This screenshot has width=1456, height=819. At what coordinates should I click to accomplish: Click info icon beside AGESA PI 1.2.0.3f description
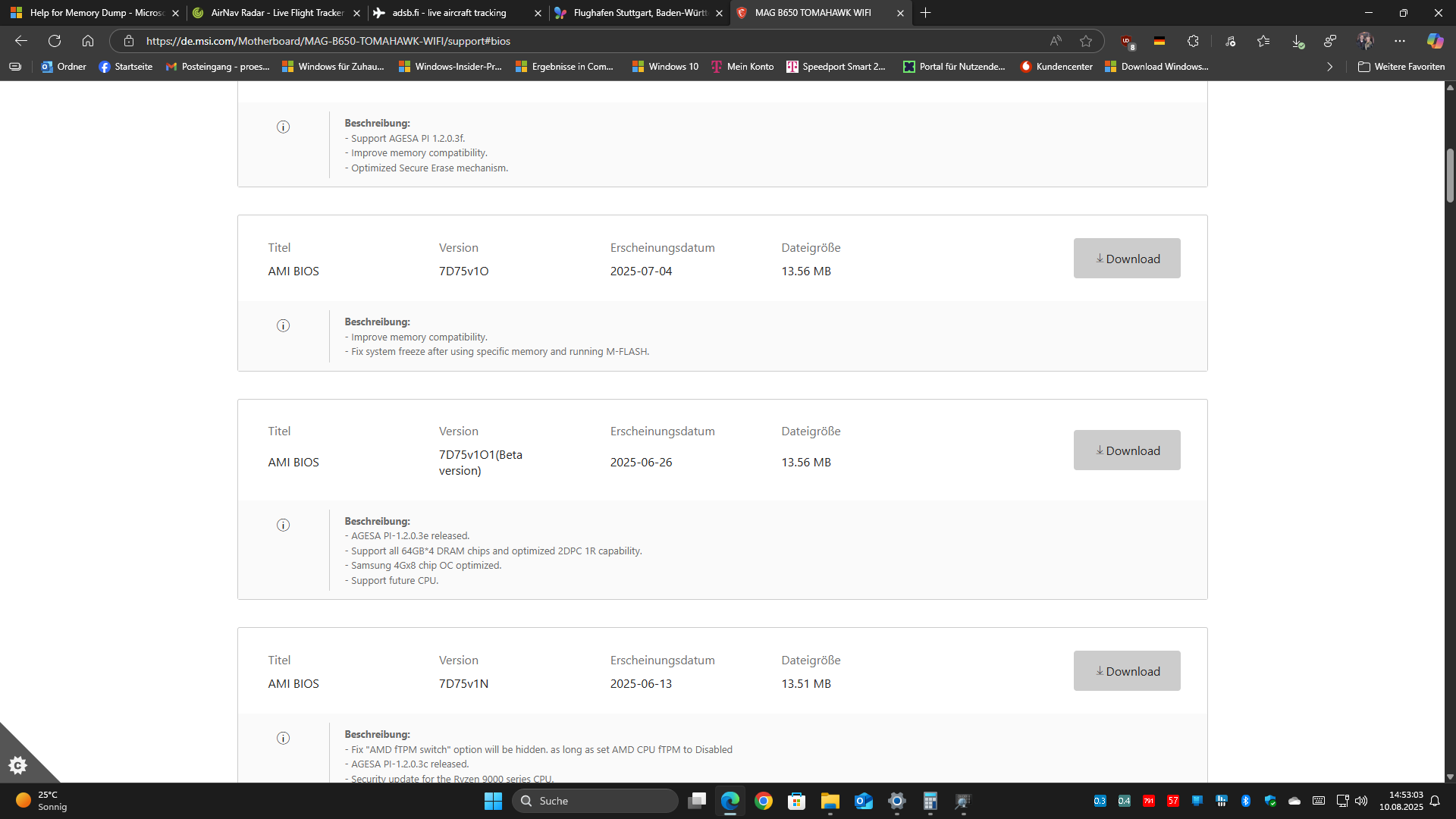(x=283, y=127)
